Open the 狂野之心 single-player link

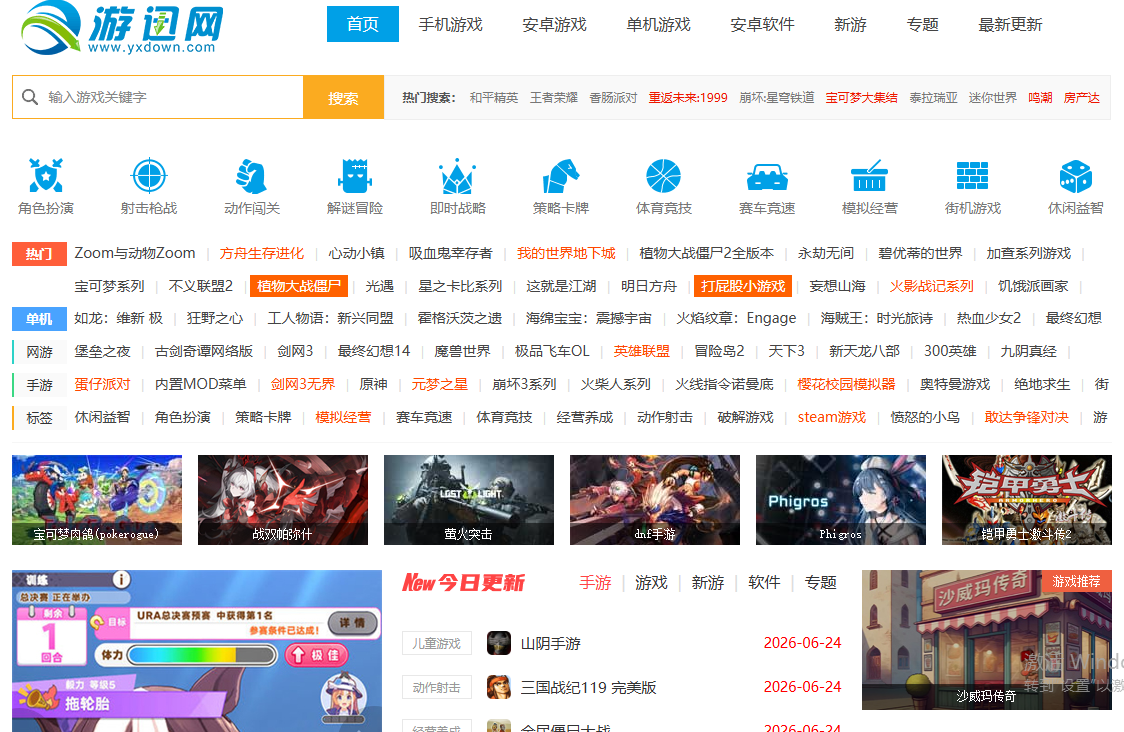215,318
